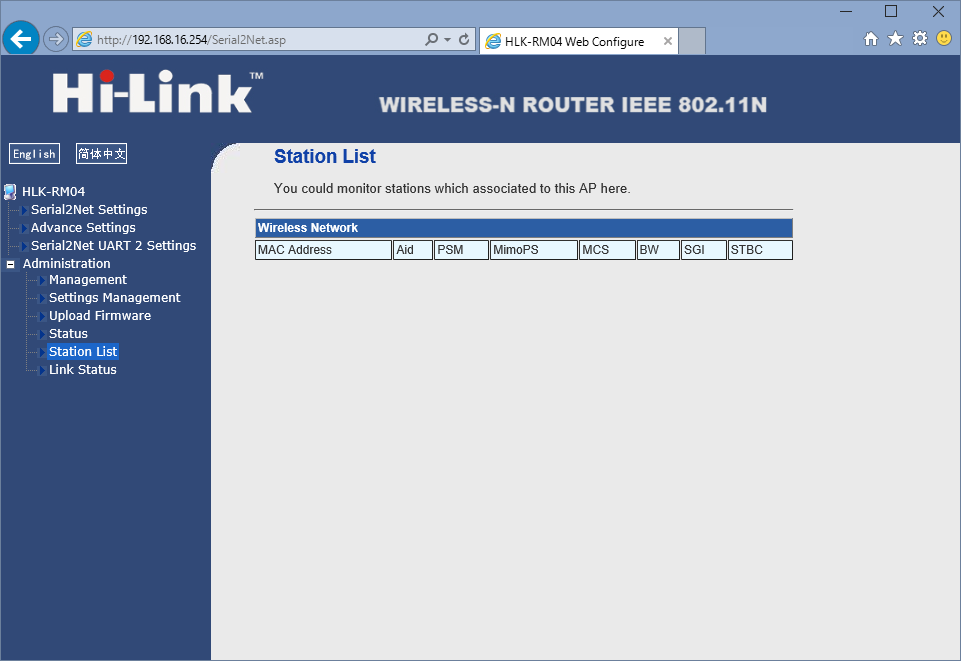
Task: Collapse the Administration tree section
Action: coord(10,265)
